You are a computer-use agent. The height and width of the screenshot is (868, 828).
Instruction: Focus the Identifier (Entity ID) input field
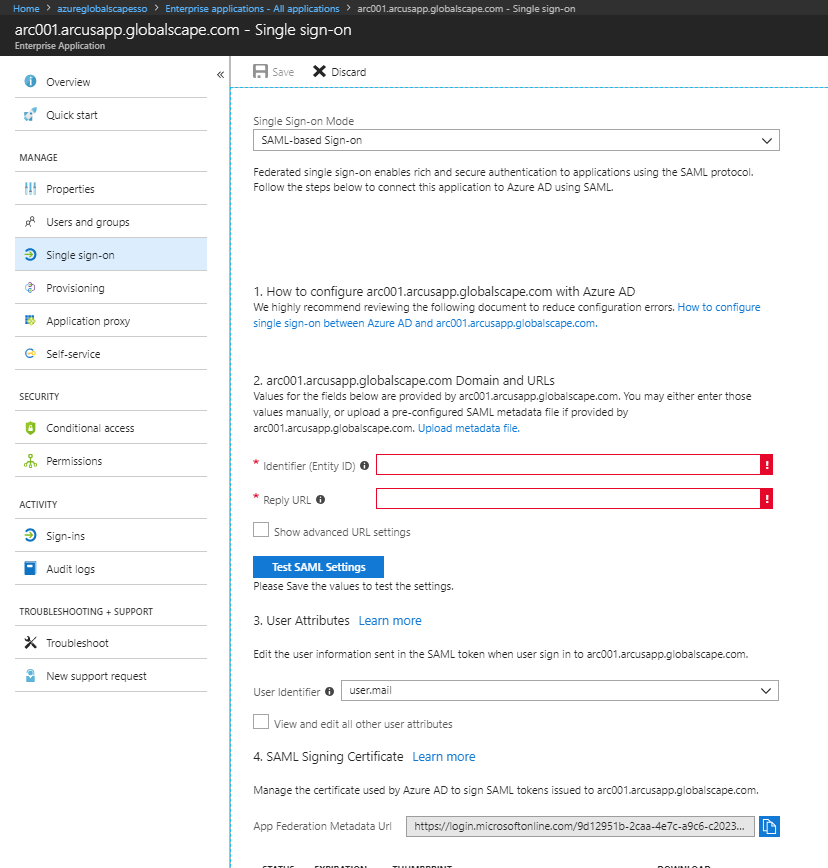pyautogui.click(x=568, y=464)
